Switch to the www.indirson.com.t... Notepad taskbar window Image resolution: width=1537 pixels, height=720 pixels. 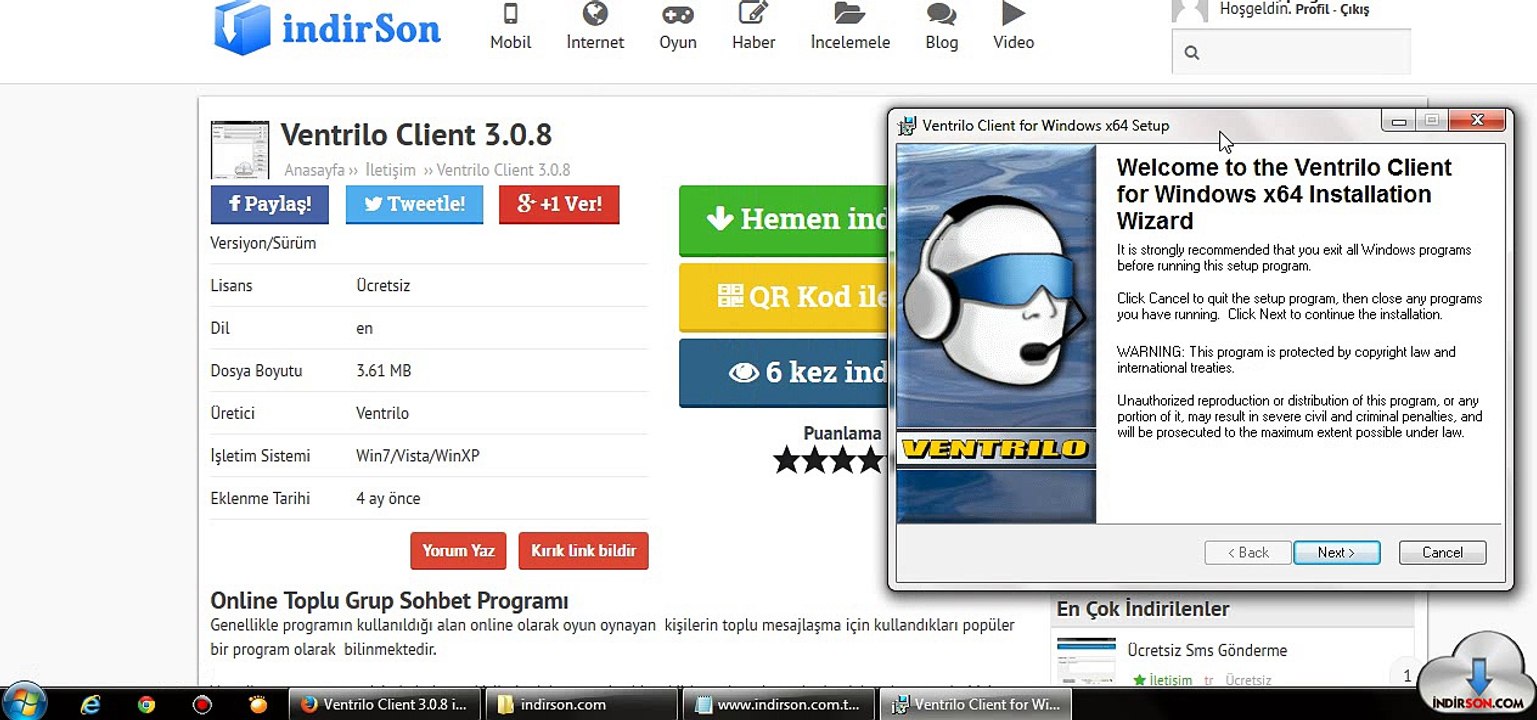(x=778, y=704)
